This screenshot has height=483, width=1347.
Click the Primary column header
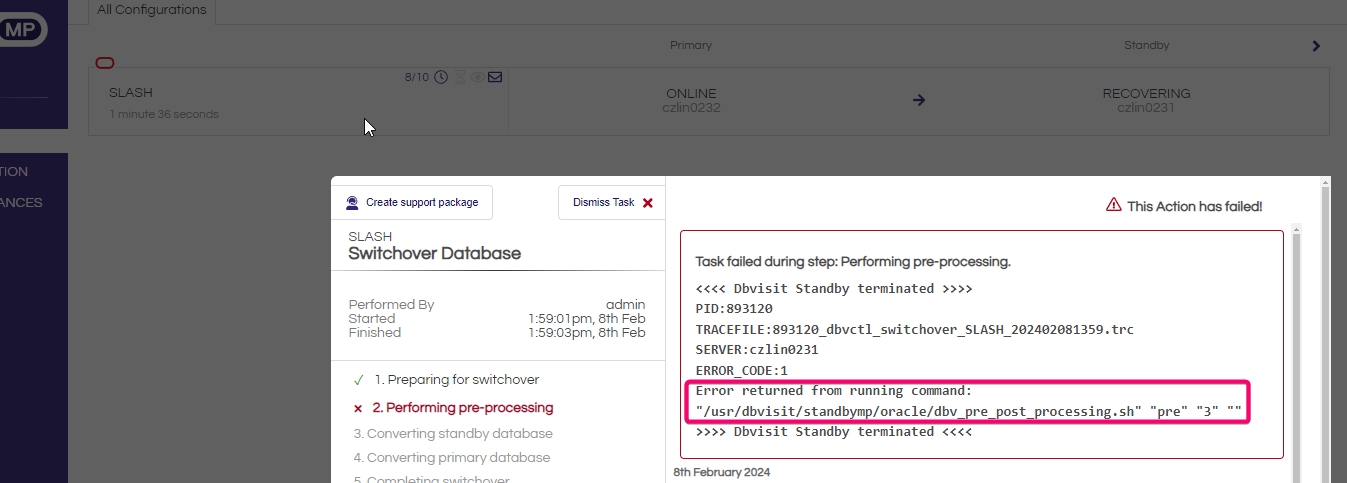[691, 46]
